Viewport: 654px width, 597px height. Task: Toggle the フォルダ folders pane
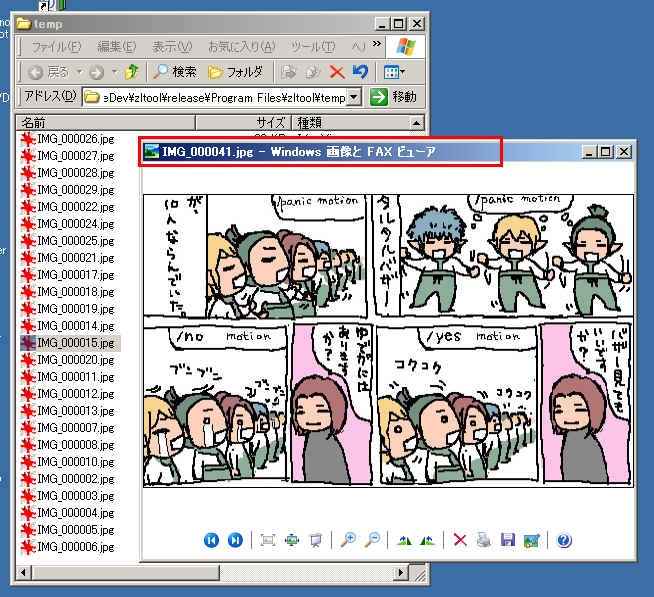point(236,72)
